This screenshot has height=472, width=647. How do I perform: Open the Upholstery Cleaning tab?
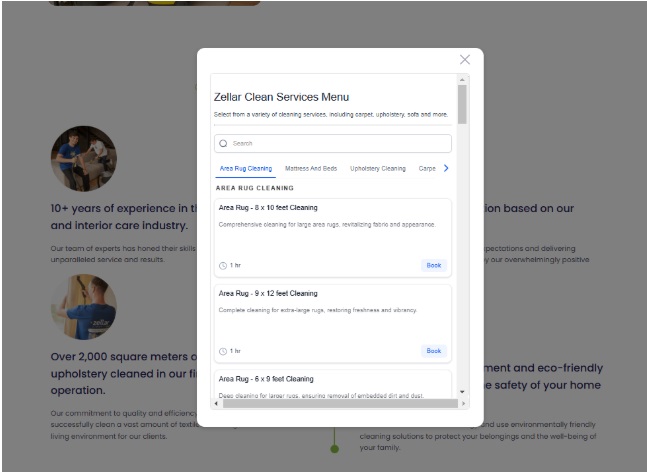(378, 168)
